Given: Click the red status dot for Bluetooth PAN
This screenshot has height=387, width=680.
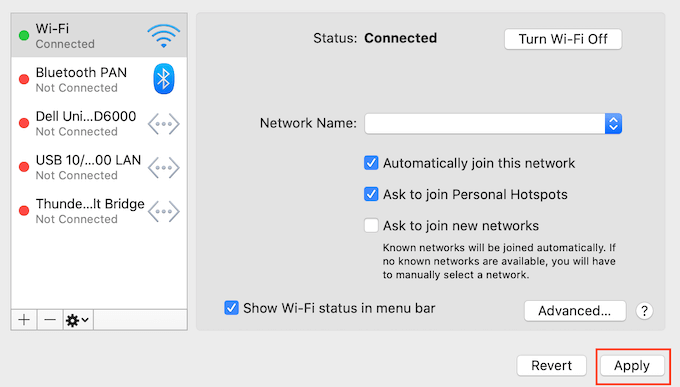Looking at the screenshot, I should [x=24, y=79].
